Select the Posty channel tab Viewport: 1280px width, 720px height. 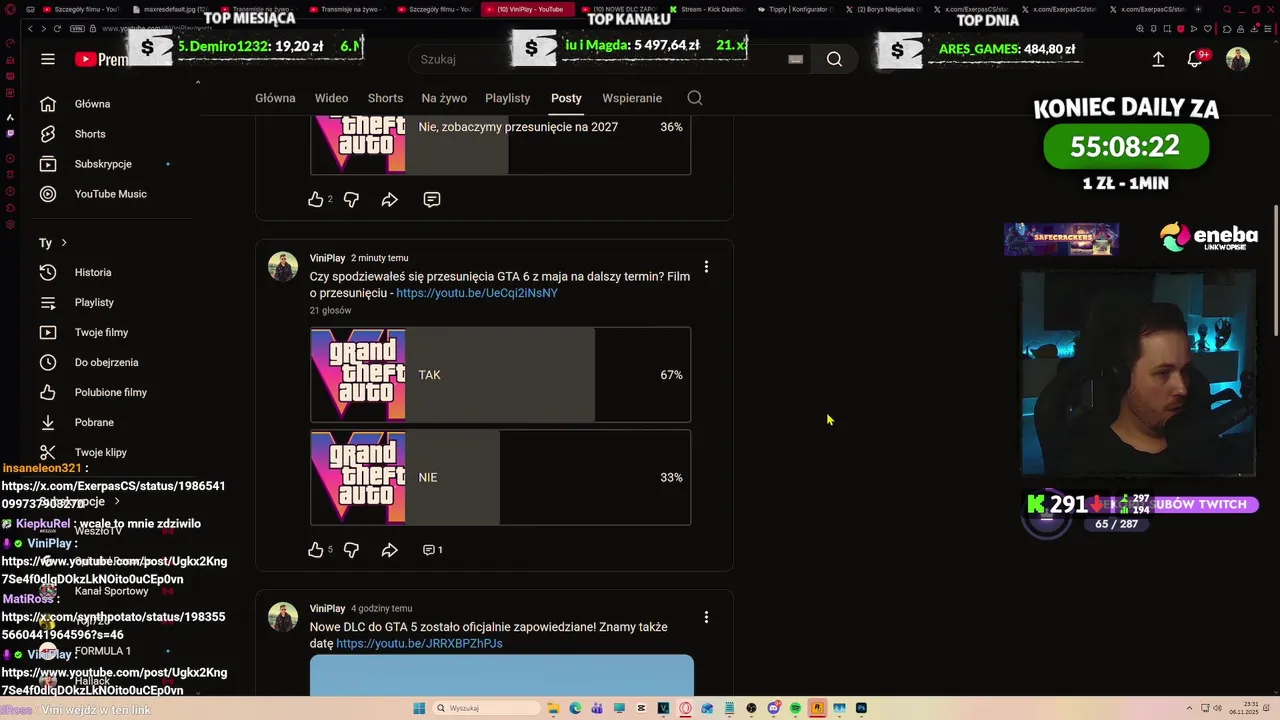(x=566, y=98)
